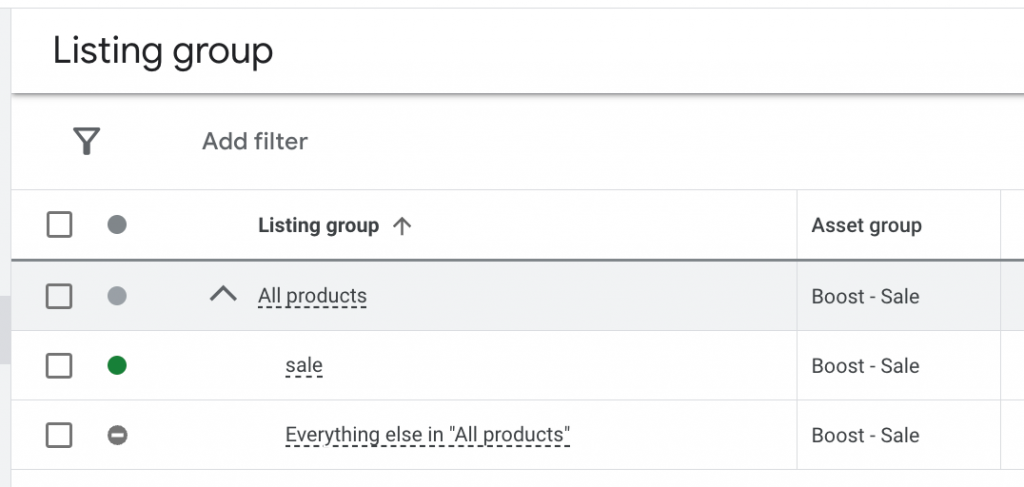The image size is (1024, 487).
Task: Click the Add filter field
Action: click(255, 142)
